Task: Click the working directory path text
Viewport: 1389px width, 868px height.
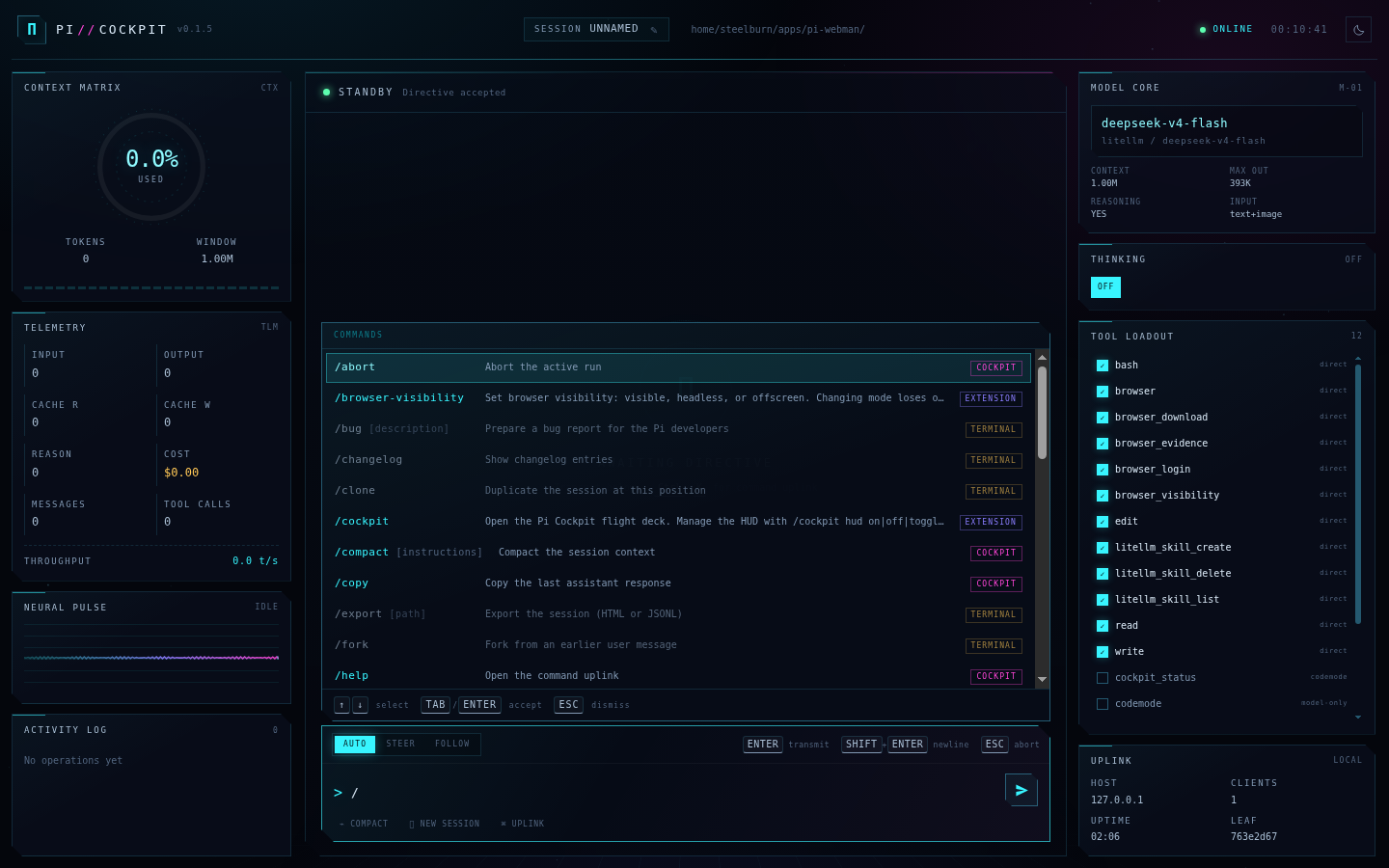Action: [x=777, y=30]
